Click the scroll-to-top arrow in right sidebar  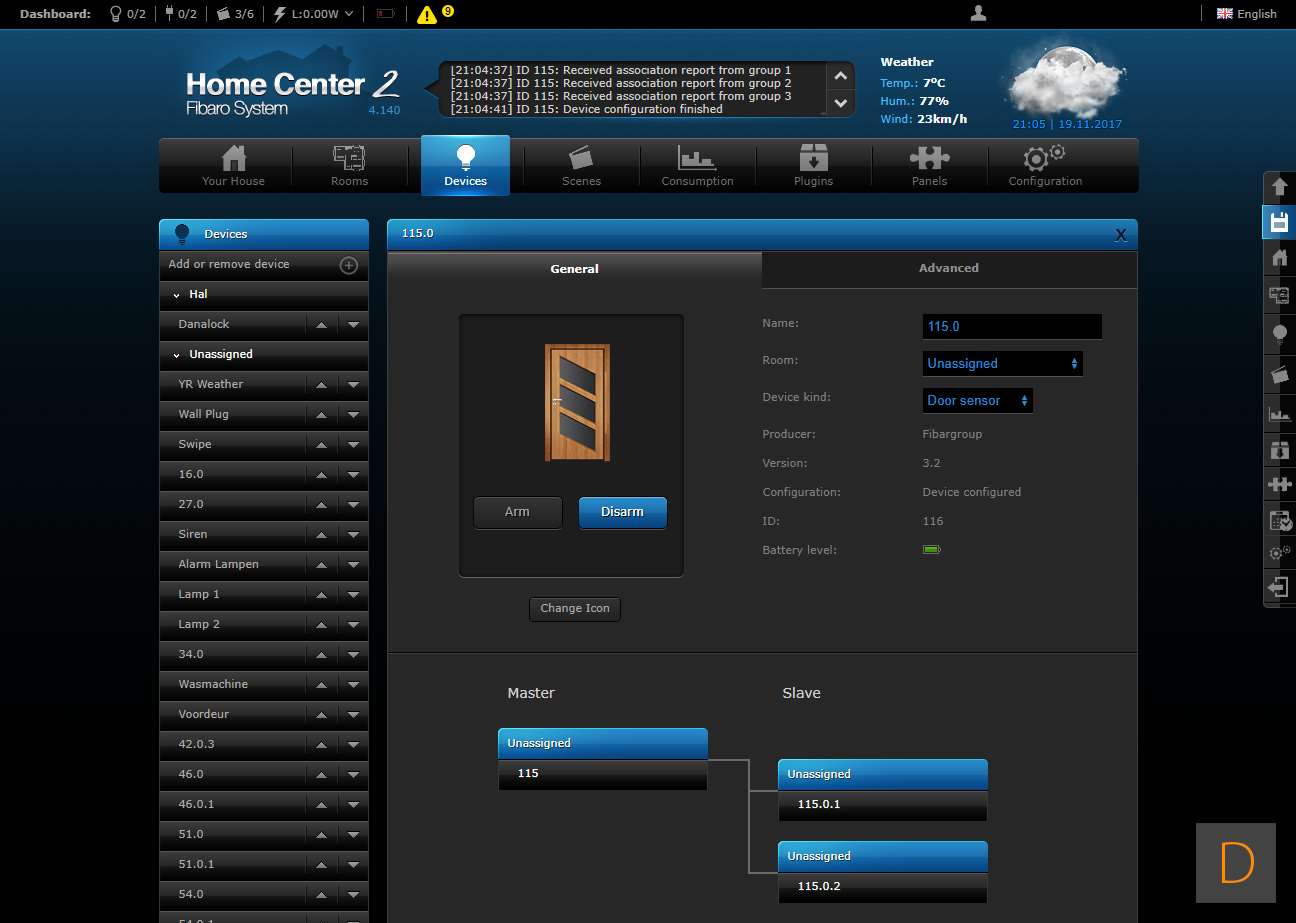tap(1279, 187)
